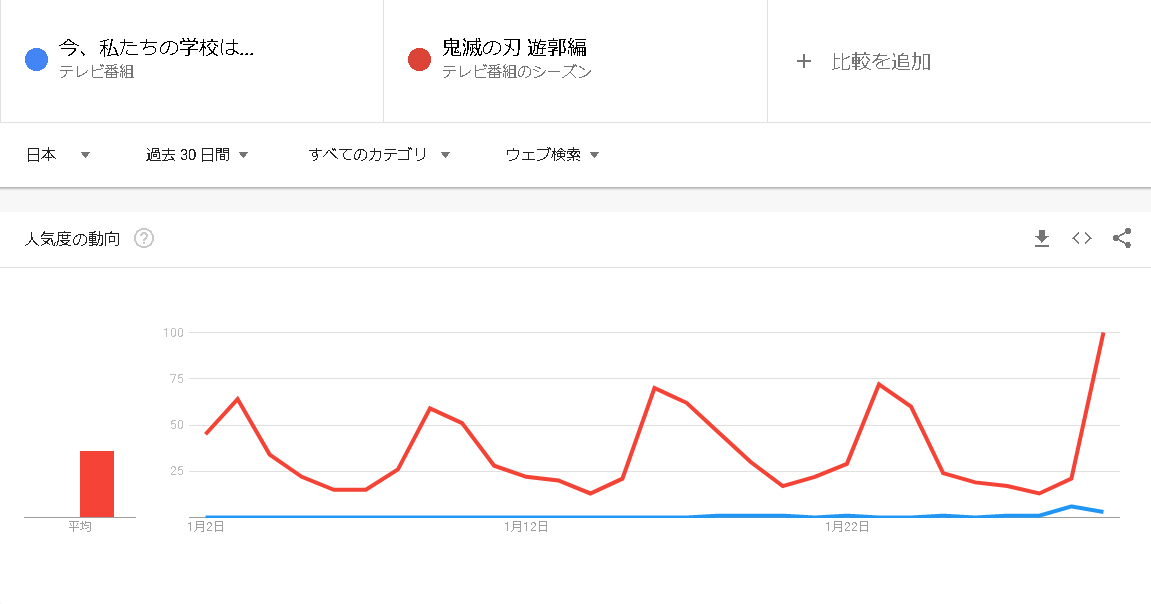The image size is (1151, 604).
Task: Click the 人気度の動向 section title
Action: 72,239
